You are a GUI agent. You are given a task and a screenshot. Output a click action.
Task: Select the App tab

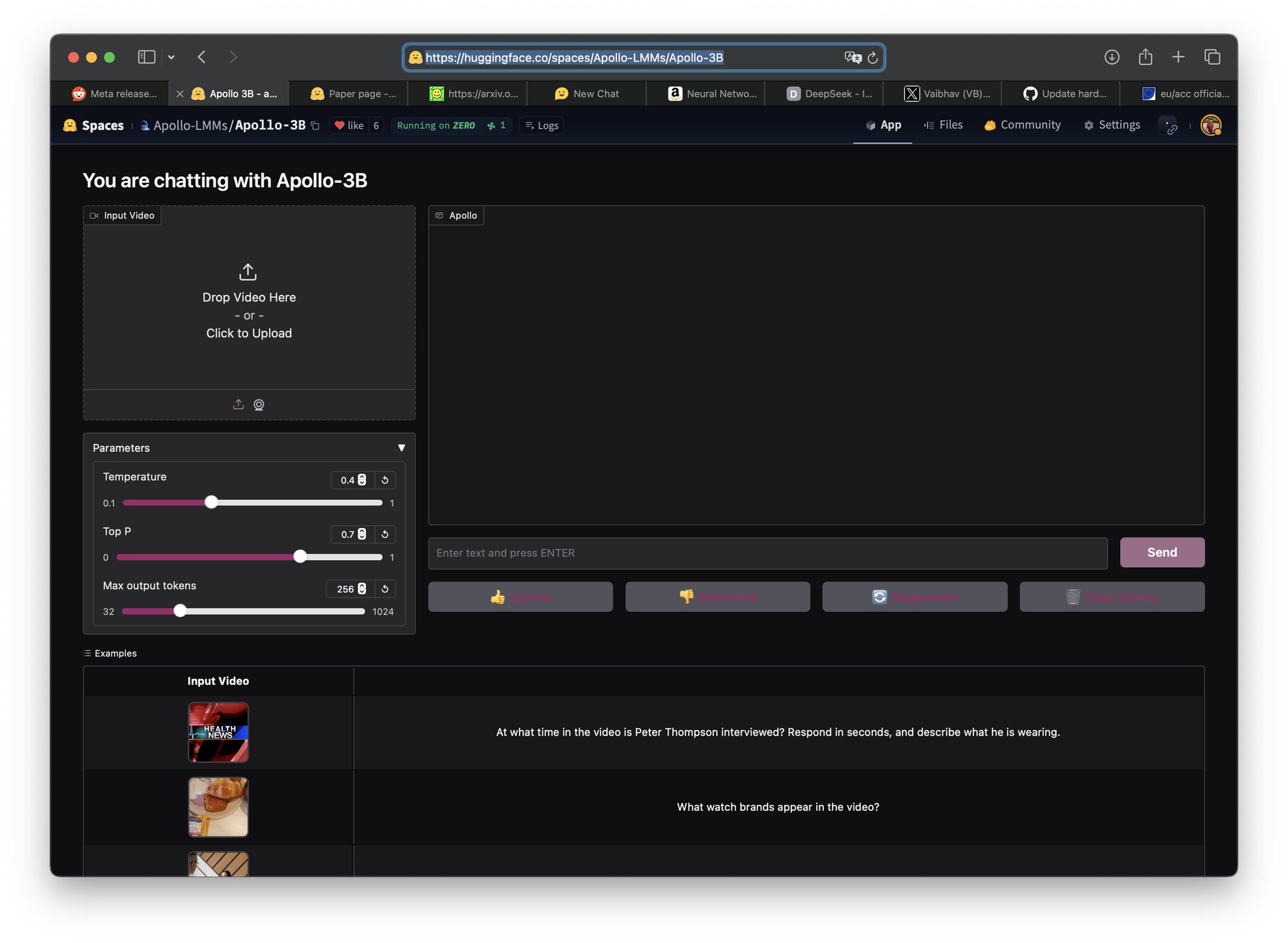pyautogui.click(x=883, y=125)
